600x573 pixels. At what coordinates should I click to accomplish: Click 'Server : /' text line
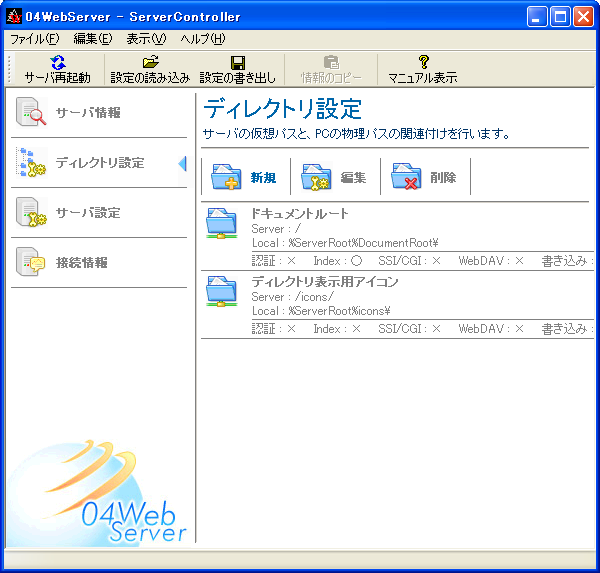(x=276, y=229)
